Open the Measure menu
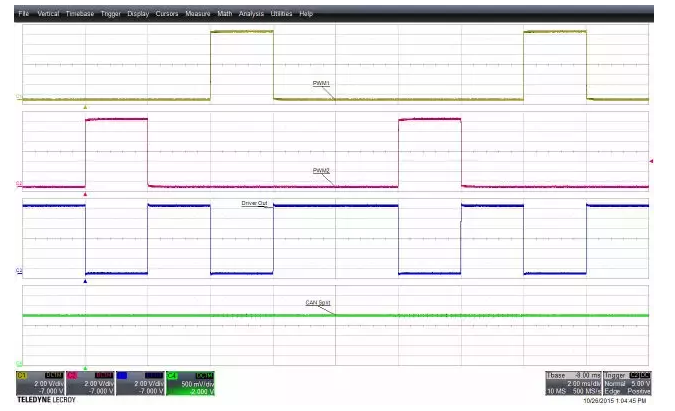The height and width of the screenshot is (411, 675). [x=198, y=14]
